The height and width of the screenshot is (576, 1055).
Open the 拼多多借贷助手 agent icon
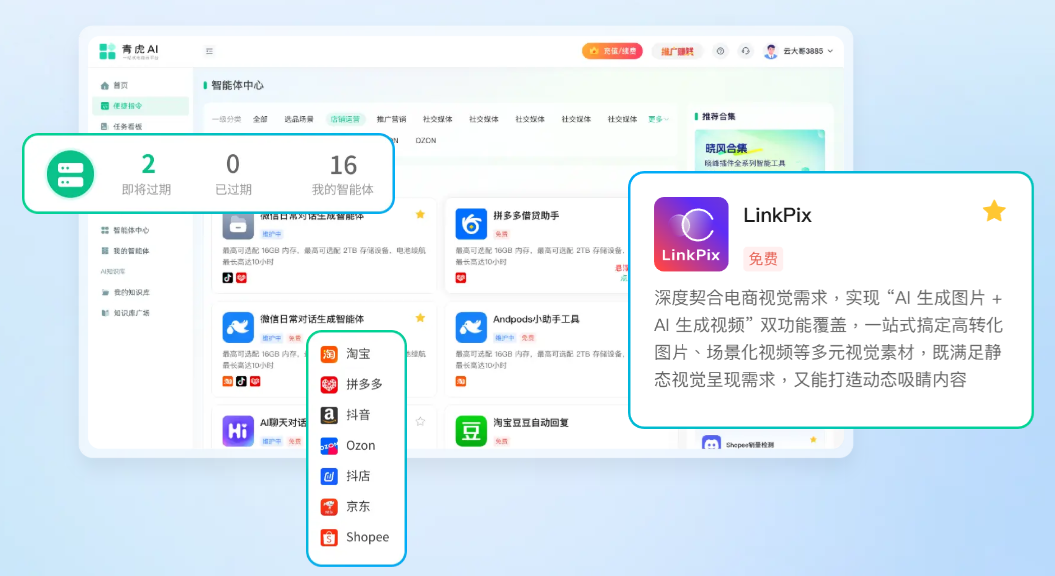[470, 224]
